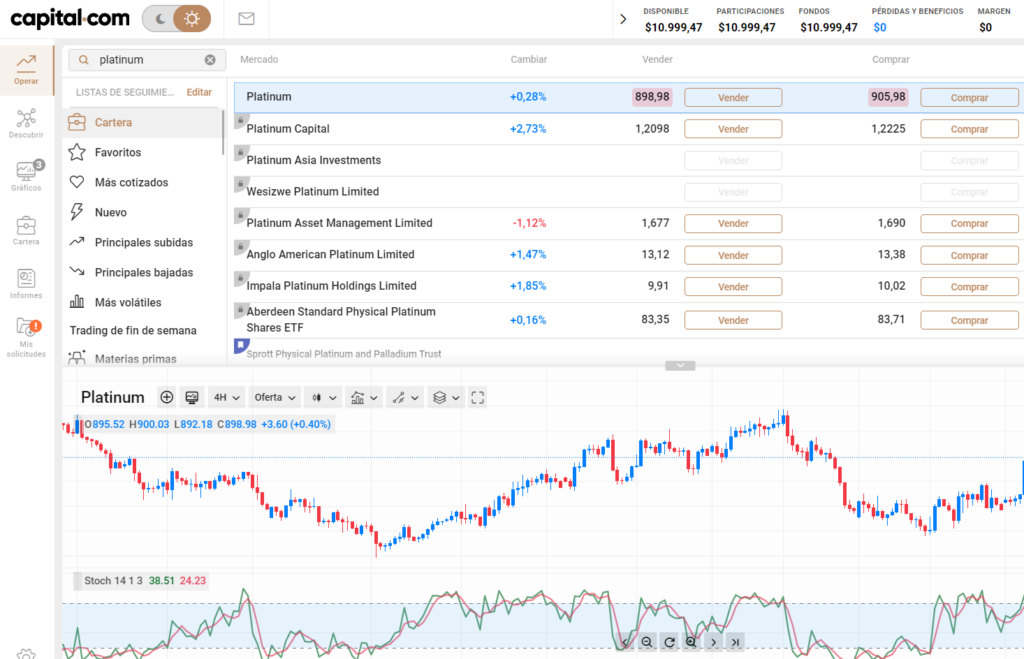Sort by the Cambiar column header

[x=528, y=59]
